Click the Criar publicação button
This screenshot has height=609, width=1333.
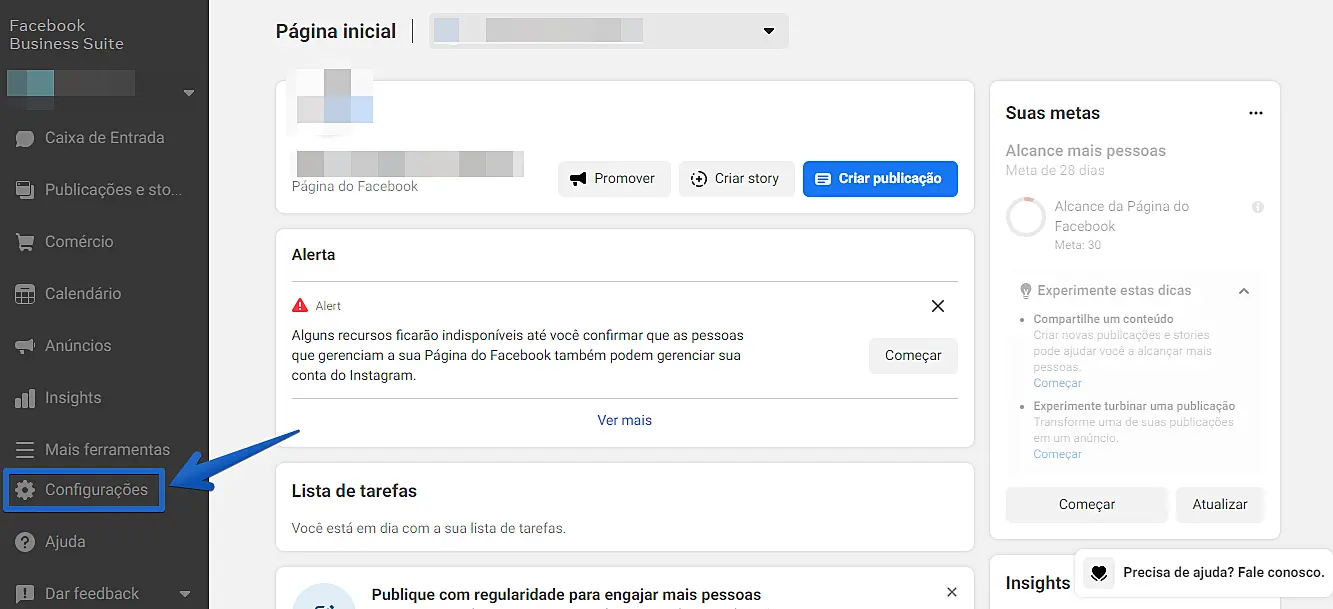coord(880,179)
